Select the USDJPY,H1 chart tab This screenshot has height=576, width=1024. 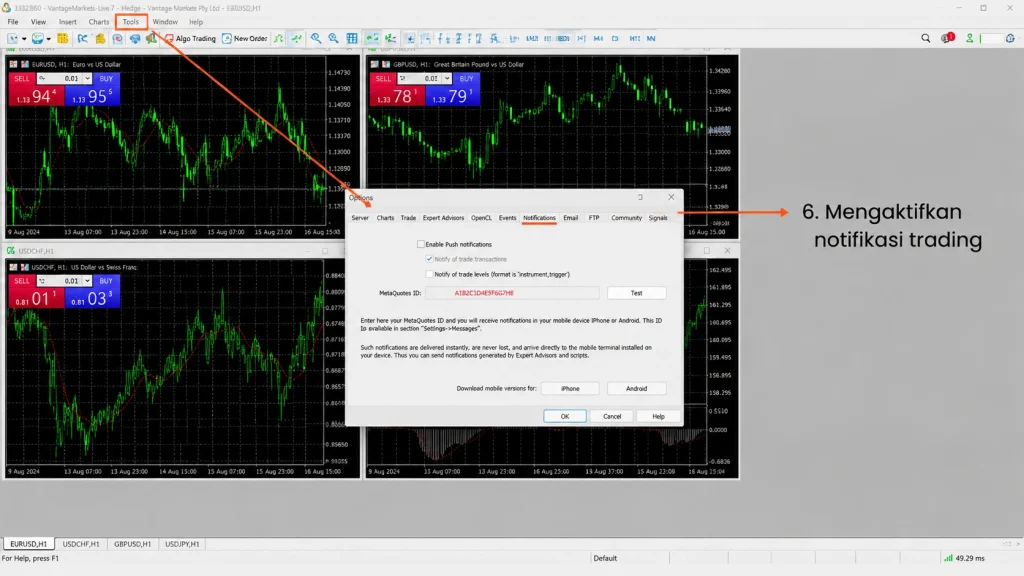coord(182,544)
